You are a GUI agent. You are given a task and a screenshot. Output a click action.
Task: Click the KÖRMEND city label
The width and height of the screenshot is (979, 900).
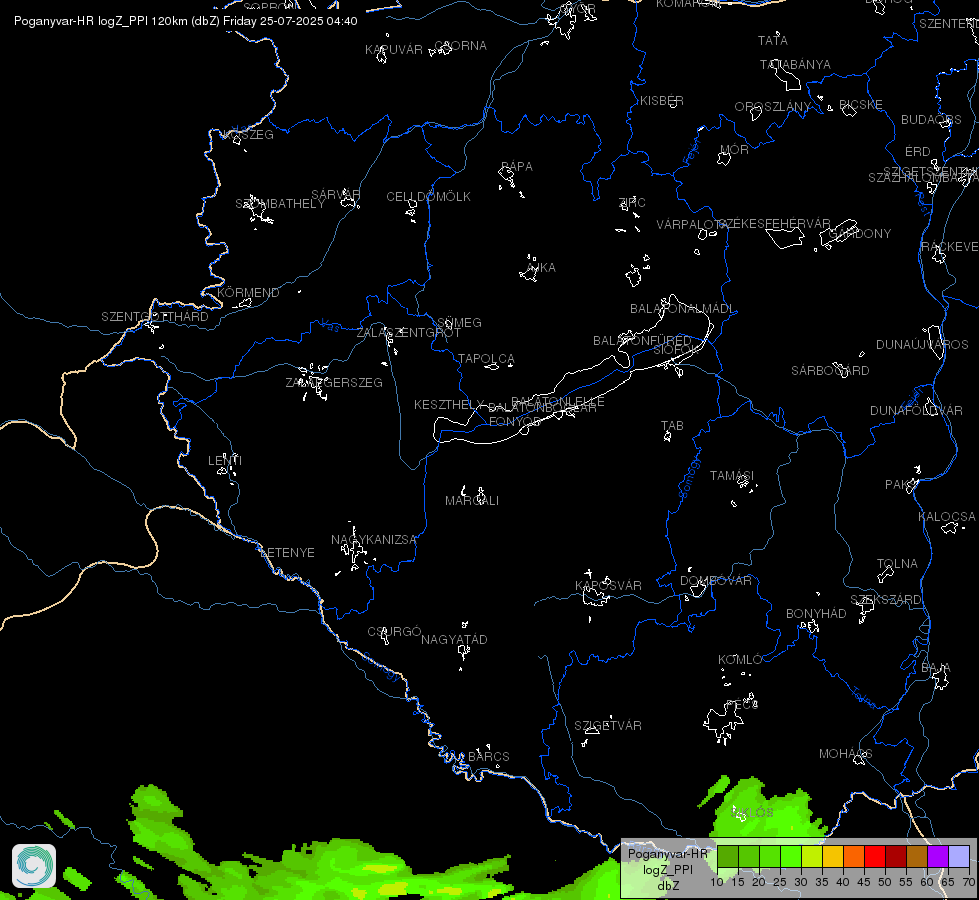click(248, 292)
